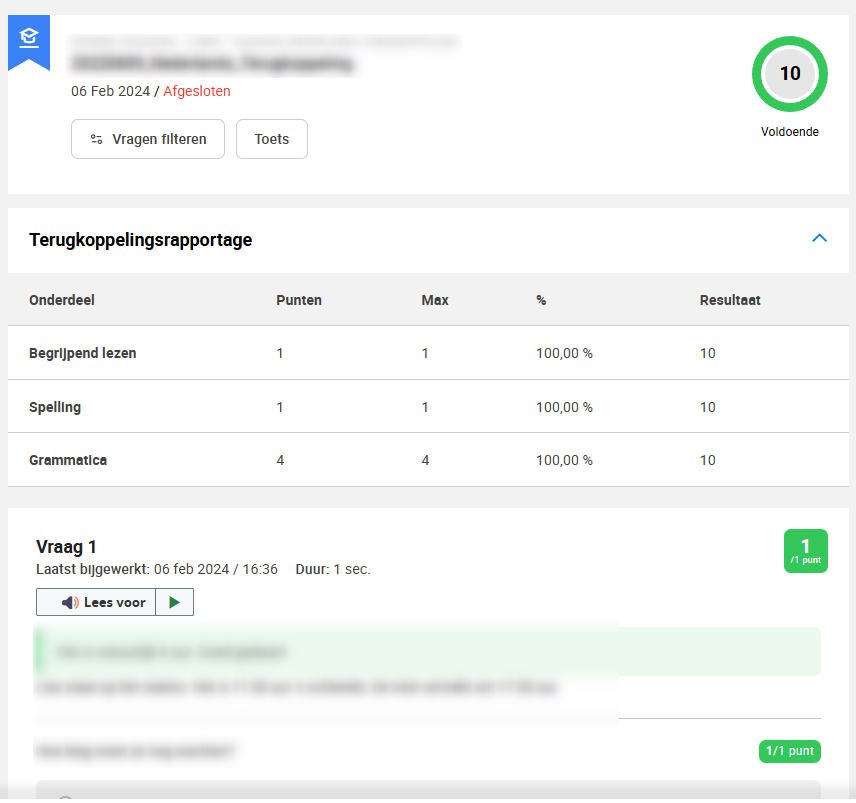Open the Vragen filteren button
856x803 pixels.
(x=148, y=139)
